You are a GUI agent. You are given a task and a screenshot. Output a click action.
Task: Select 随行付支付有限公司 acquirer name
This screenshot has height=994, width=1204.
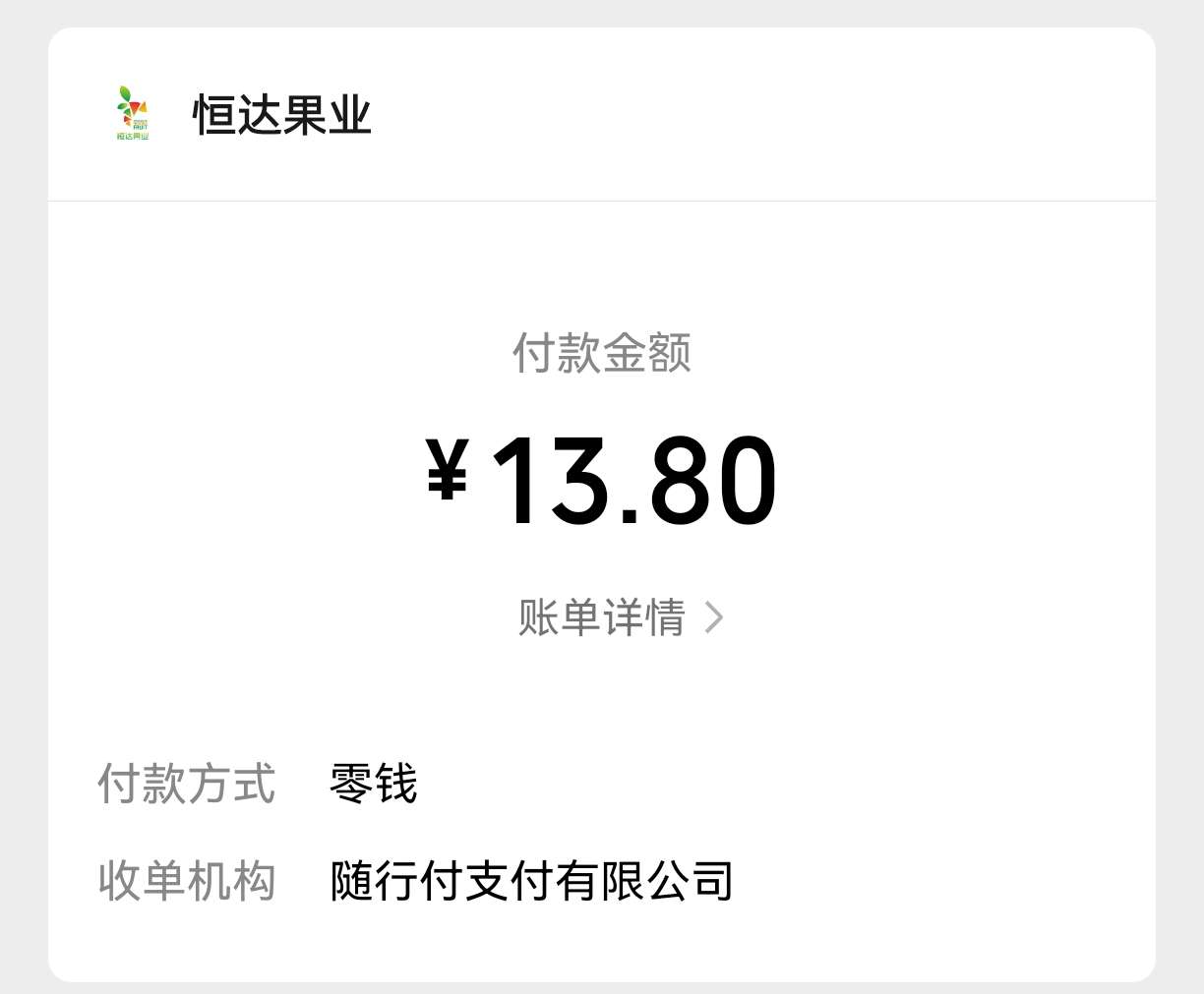tap(532, 880)
